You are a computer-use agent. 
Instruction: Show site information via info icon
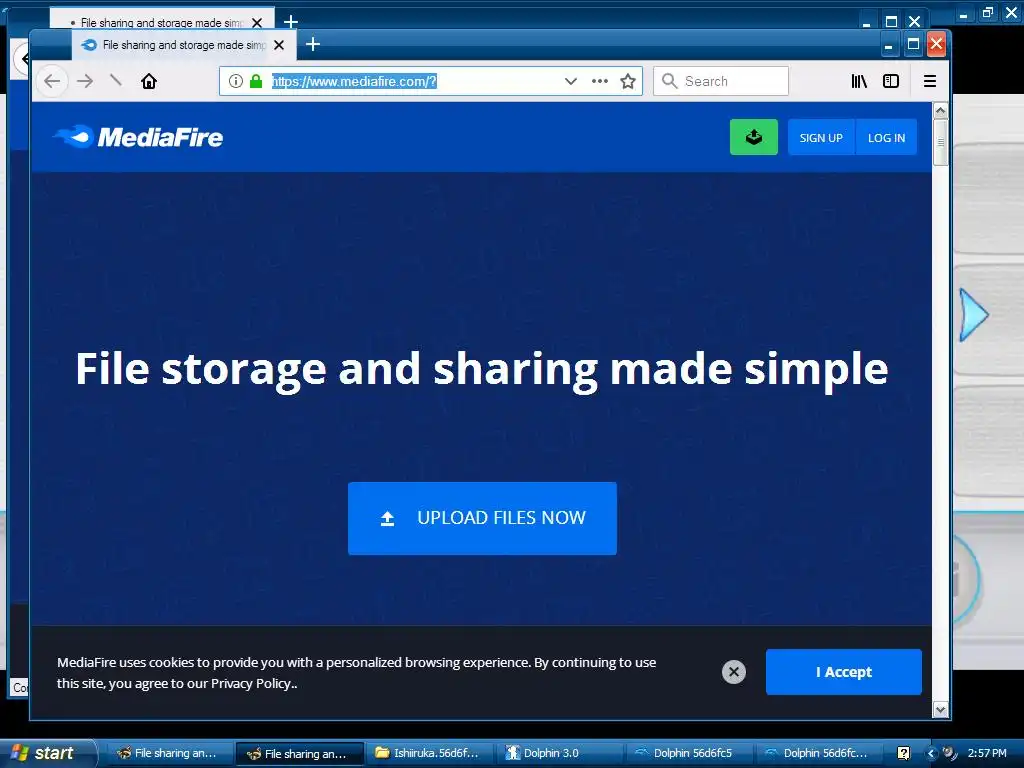pos(236,81)
